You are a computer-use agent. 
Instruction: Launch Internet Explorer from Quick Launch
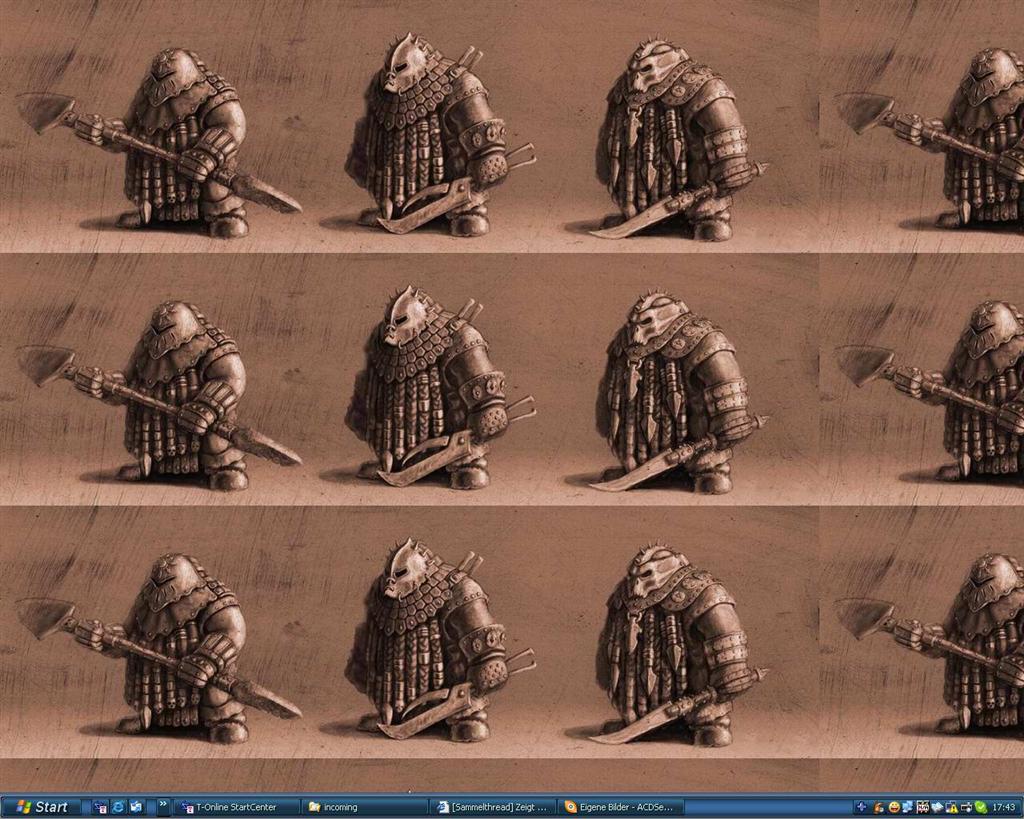[118, 807]
